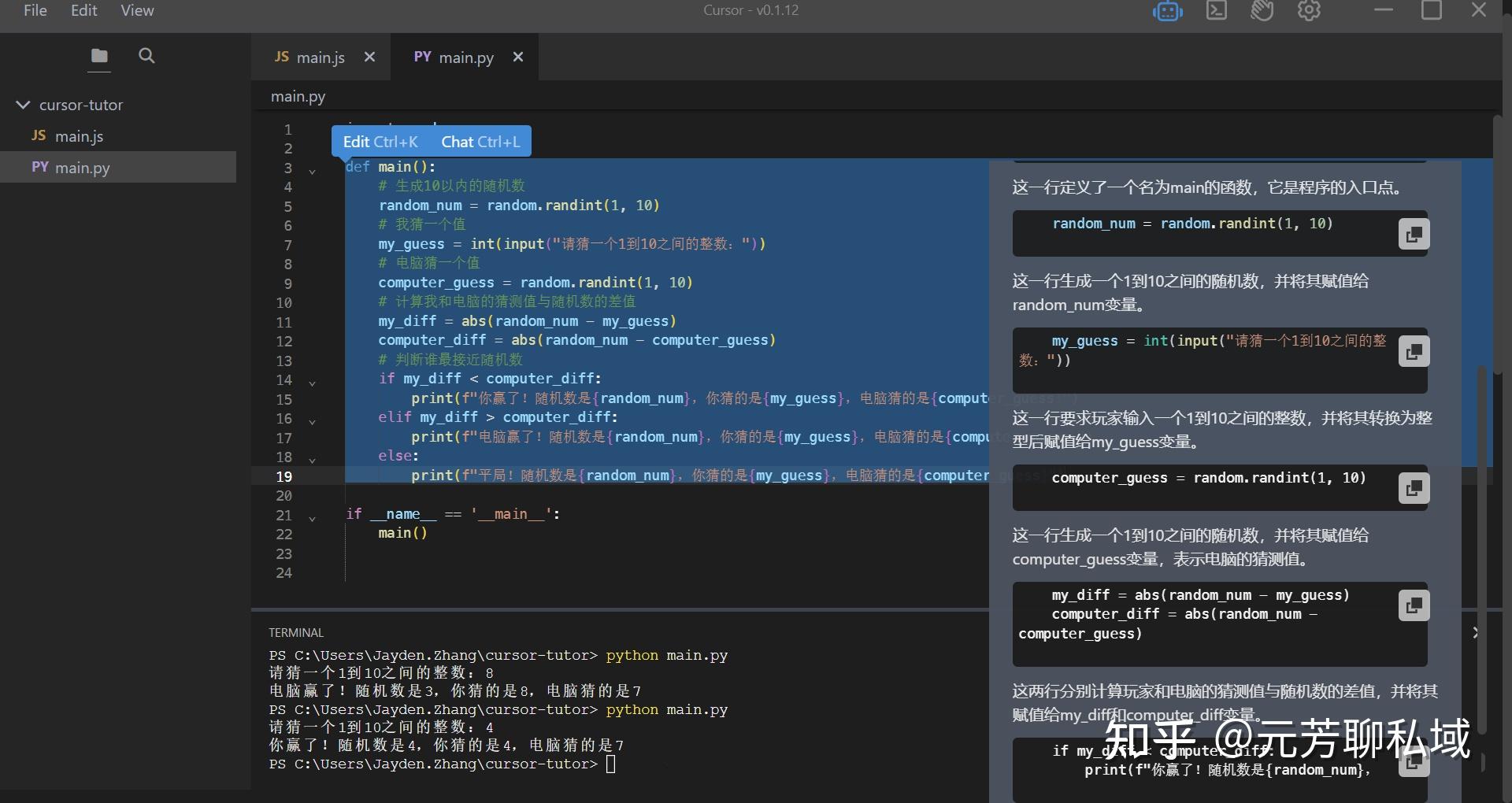
Task: Fold the elif block on line 16
Action: (313, 421)
